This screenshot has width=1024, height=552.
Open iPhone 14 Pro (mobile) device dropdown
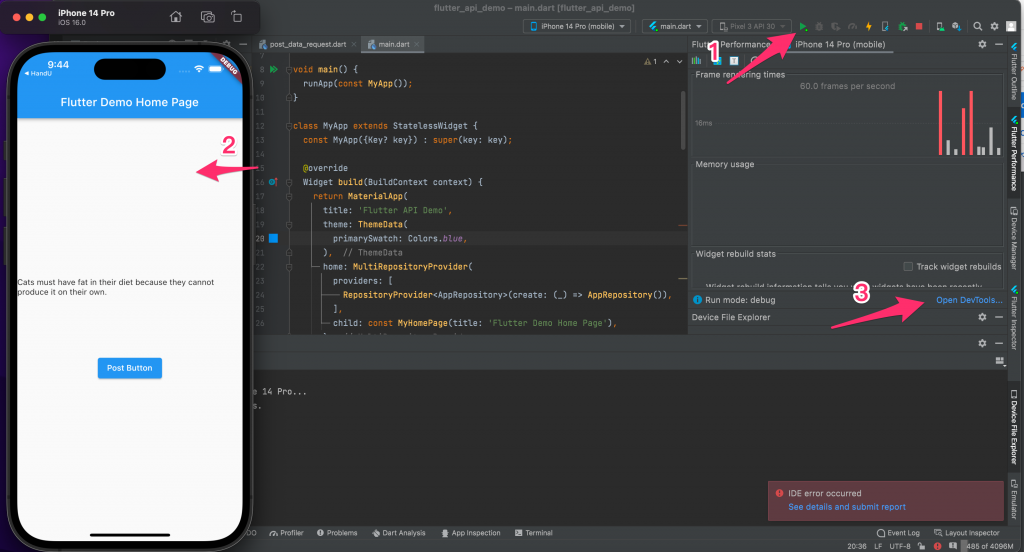(578, 27)
